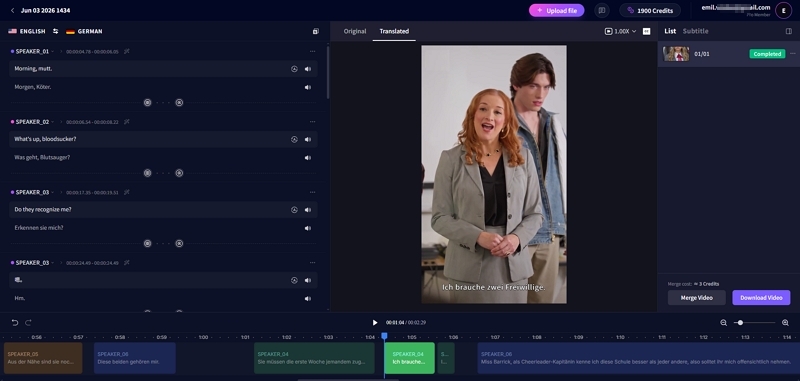Play audio for 'Was geht, Blutsauger?'

pos(308,158)
